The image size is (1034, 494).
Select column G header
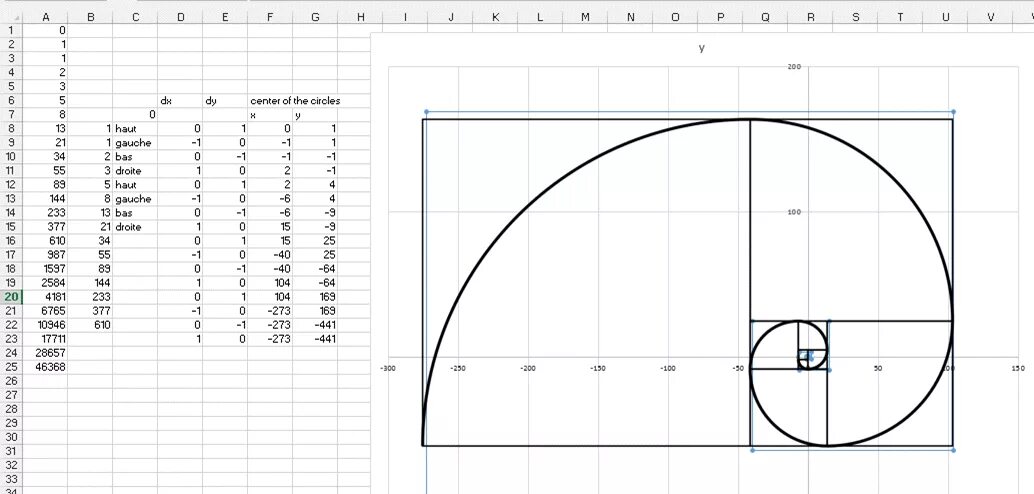(x=315, y=18)
